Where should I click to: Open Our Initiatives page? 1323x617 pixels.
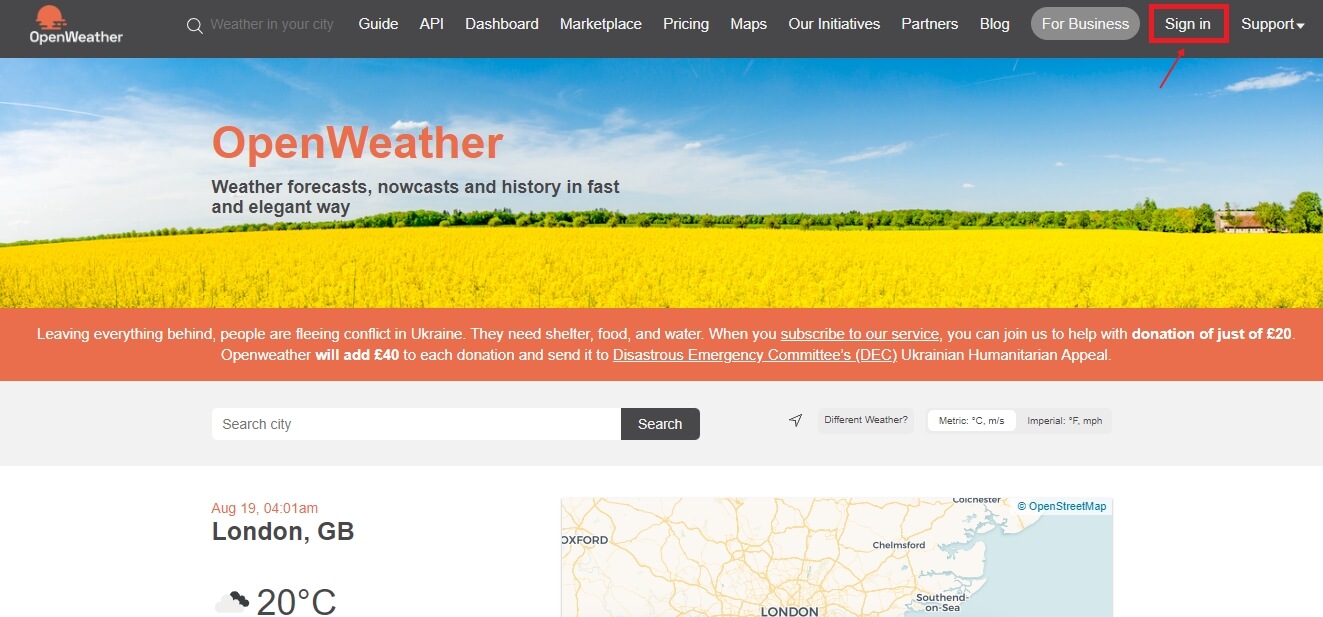[834, 24]
